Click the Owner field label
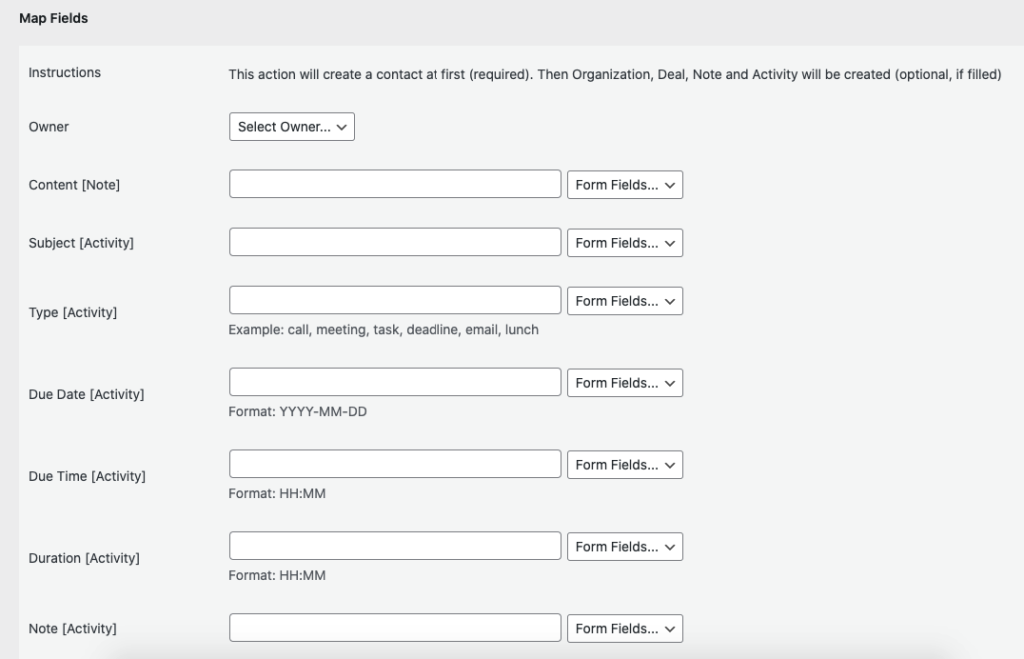Image resolution: width=1024 pixels, height=659 pixels. 48,127
